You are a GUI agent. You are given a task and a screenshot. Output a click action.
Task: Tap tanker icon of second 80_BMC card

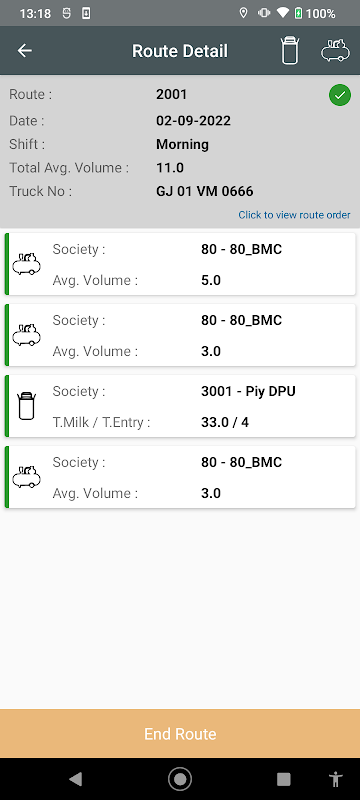tap(27, 335)
